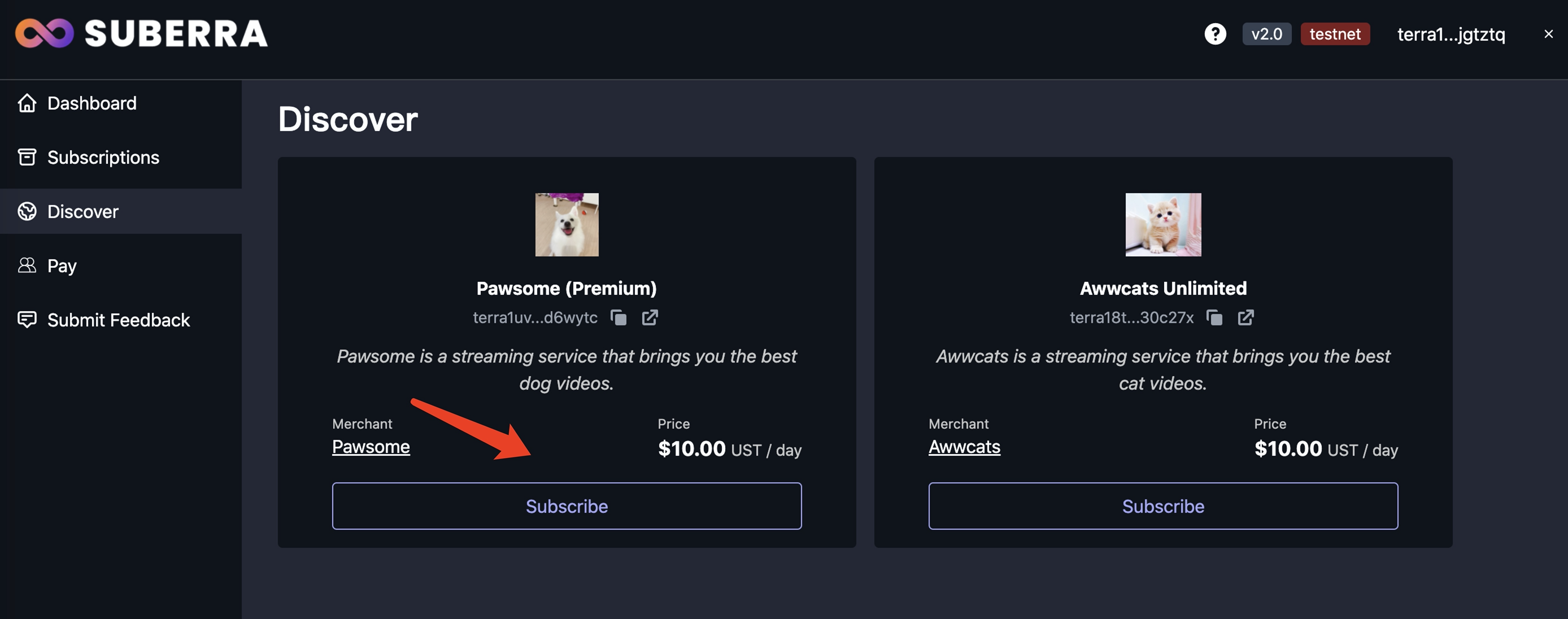Image resolution: width=1568 pixels, height=619 pixels.
Task: Open the Subscriptions menu item
Action: coord(103,157)
